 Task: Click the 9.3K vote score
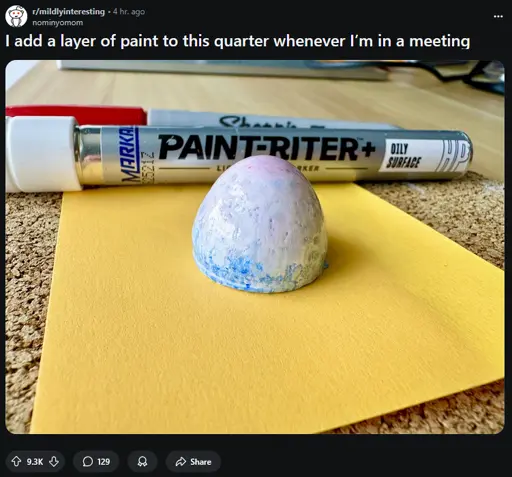[x=35, y=462]
